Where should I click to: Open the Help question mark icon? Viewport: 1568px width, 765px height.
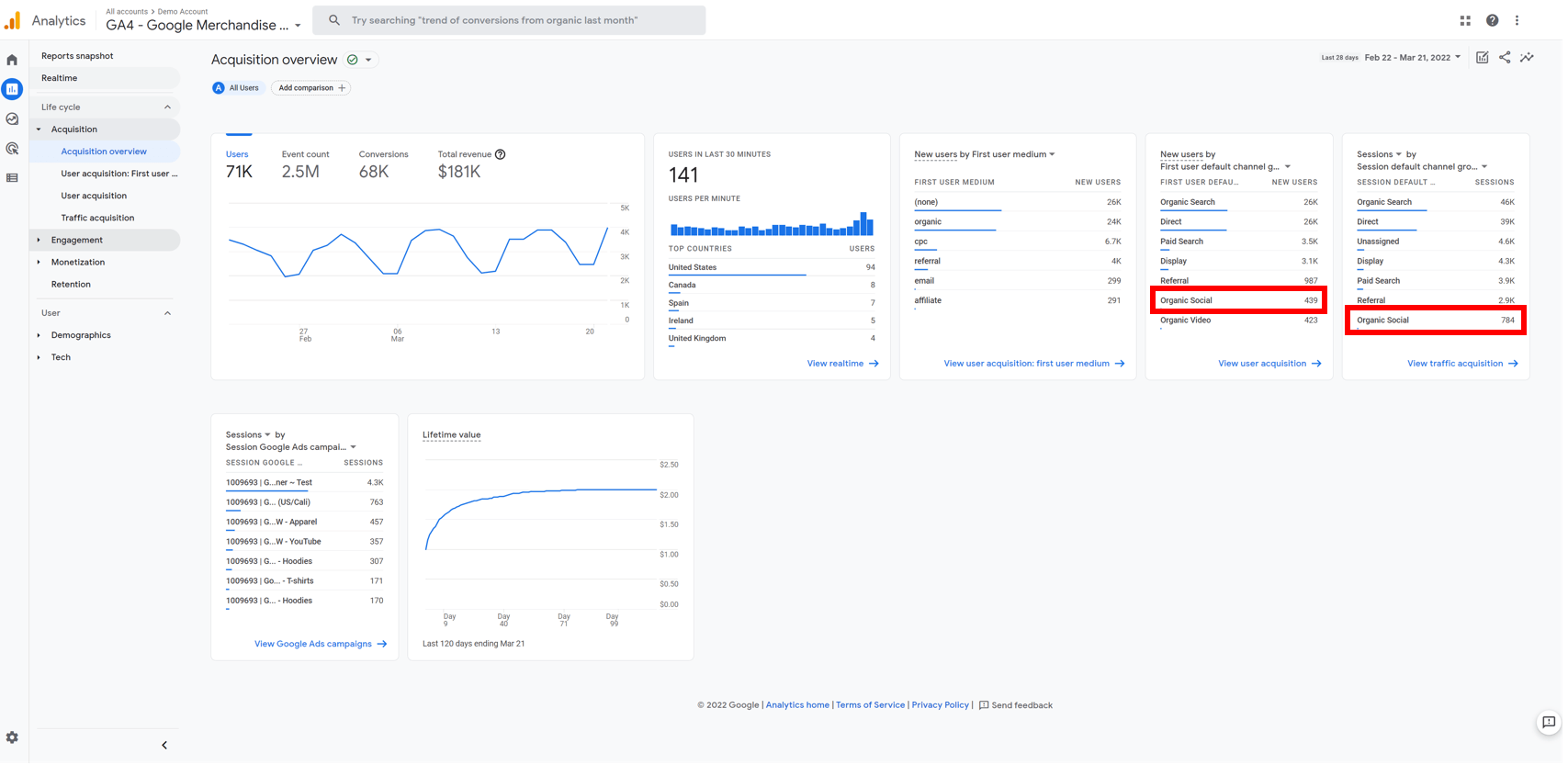pyautogui.click(x=1492, y=20)
